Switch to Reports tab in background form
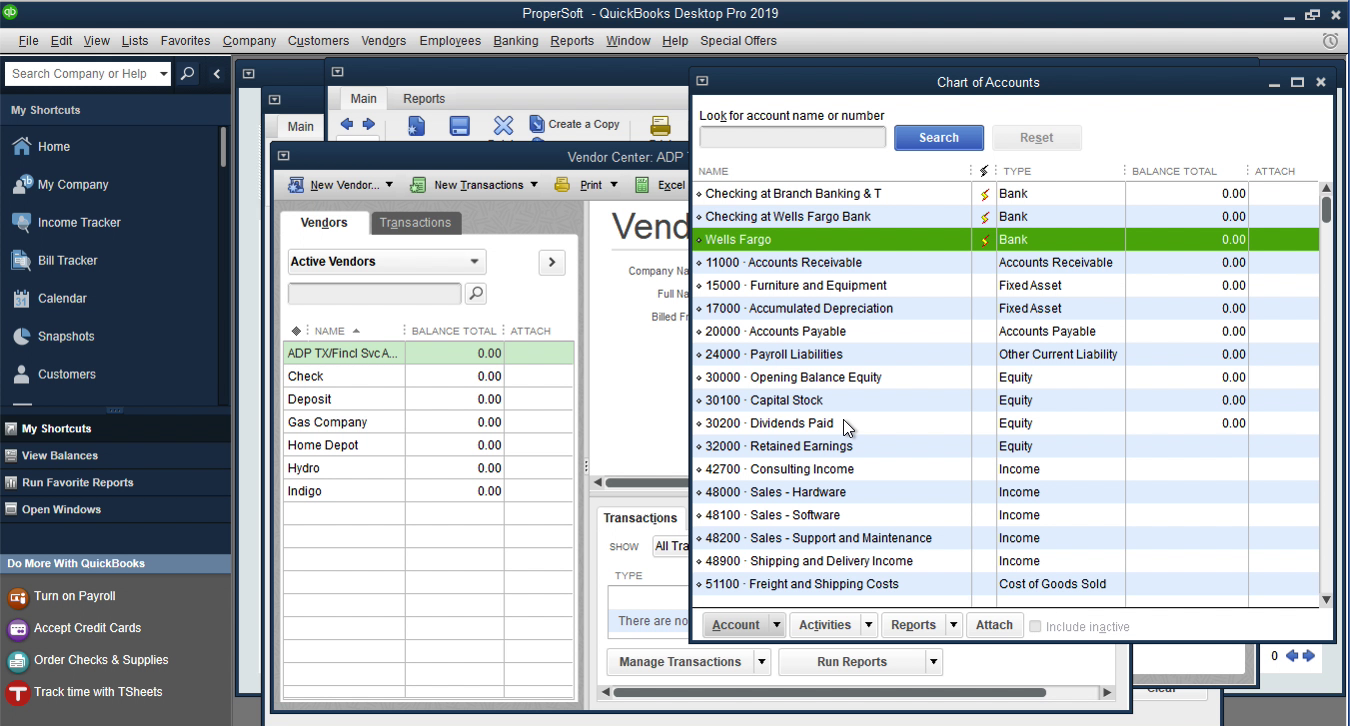 point(424,99)
